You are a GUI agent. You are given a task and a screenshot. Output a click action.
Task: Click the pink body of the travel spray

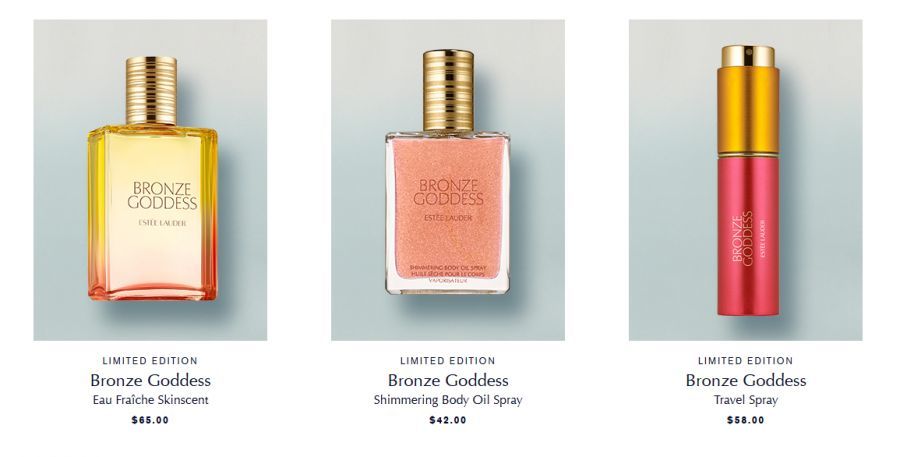pyautogui.click(x=748, y=236)
